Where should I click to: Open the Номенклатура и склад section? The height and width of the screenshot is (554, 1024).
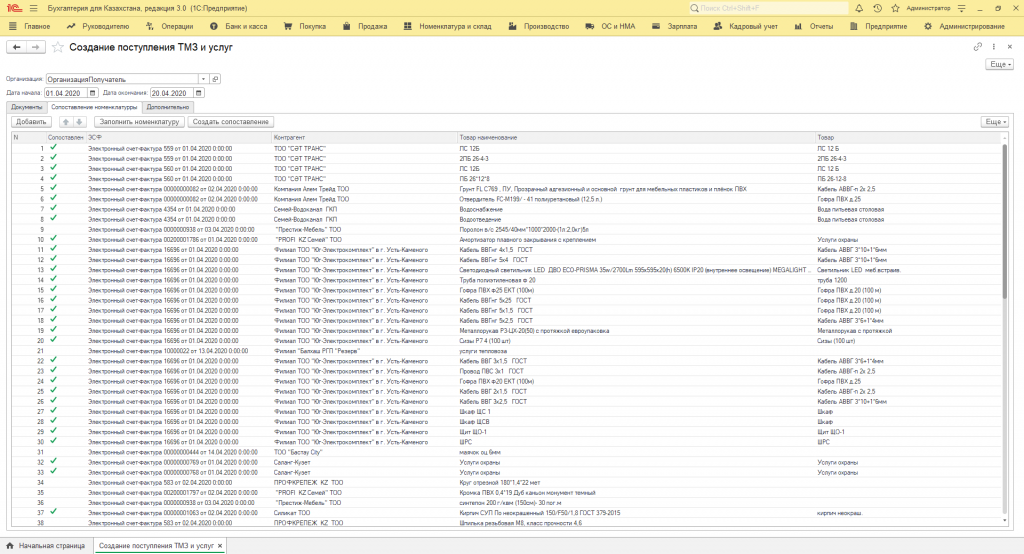(447, 26)
